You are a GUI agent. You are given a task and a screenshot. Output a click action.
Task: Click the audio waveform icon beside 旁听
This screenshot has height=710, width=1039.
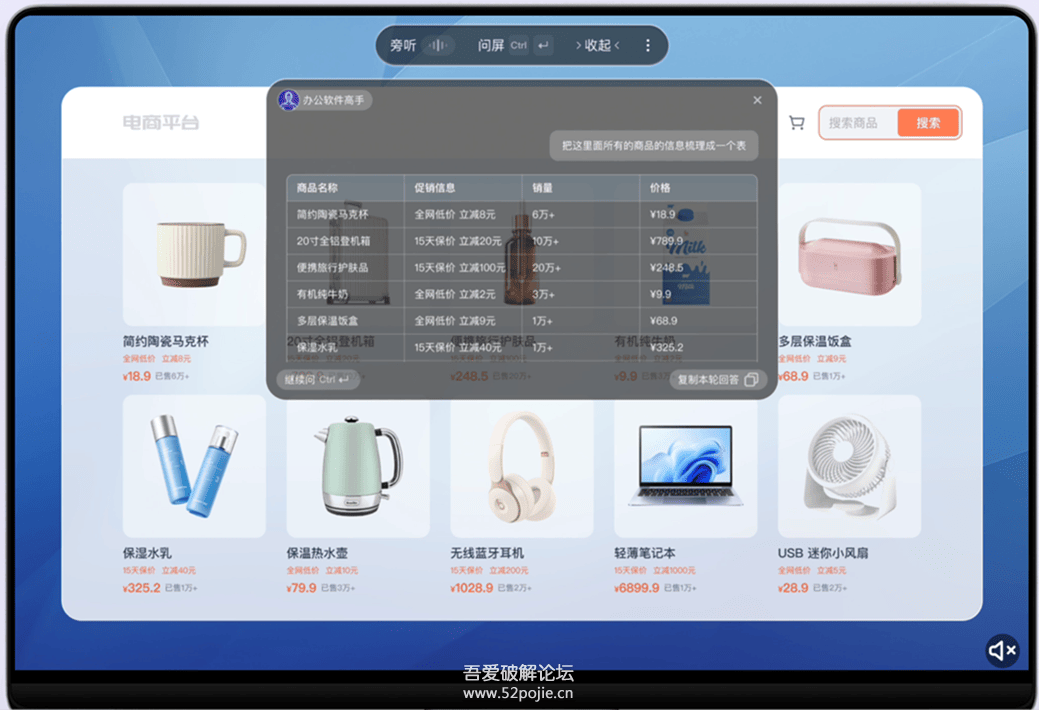(436, 45)
